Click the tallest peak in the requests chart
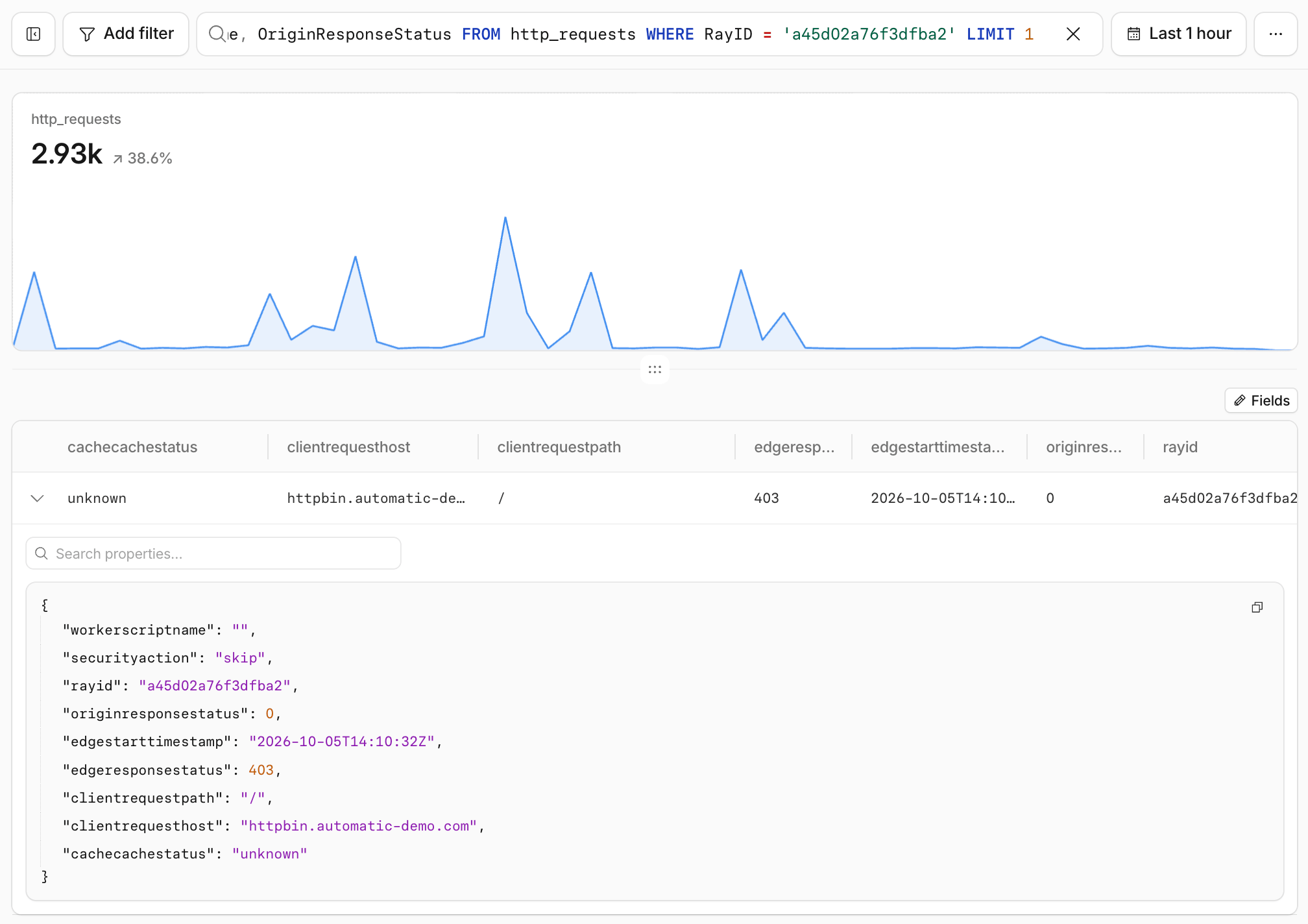Viewport: 1308px width, 924px height. click(505, 218)
